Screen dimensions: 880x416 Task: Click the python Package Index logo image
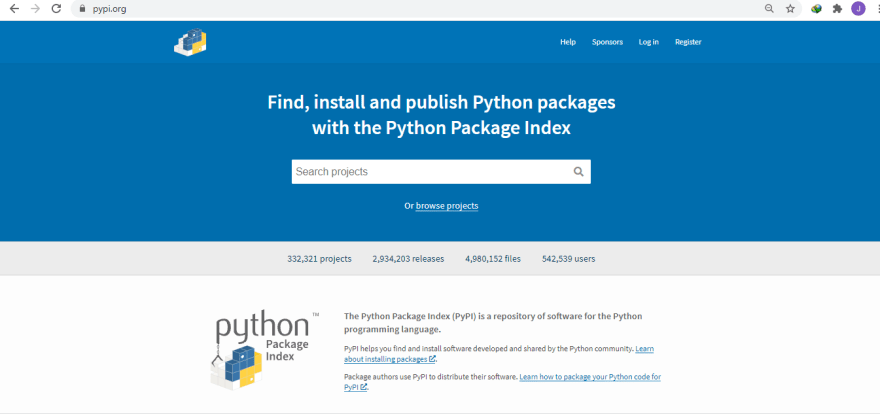click(x=263, y=349)
